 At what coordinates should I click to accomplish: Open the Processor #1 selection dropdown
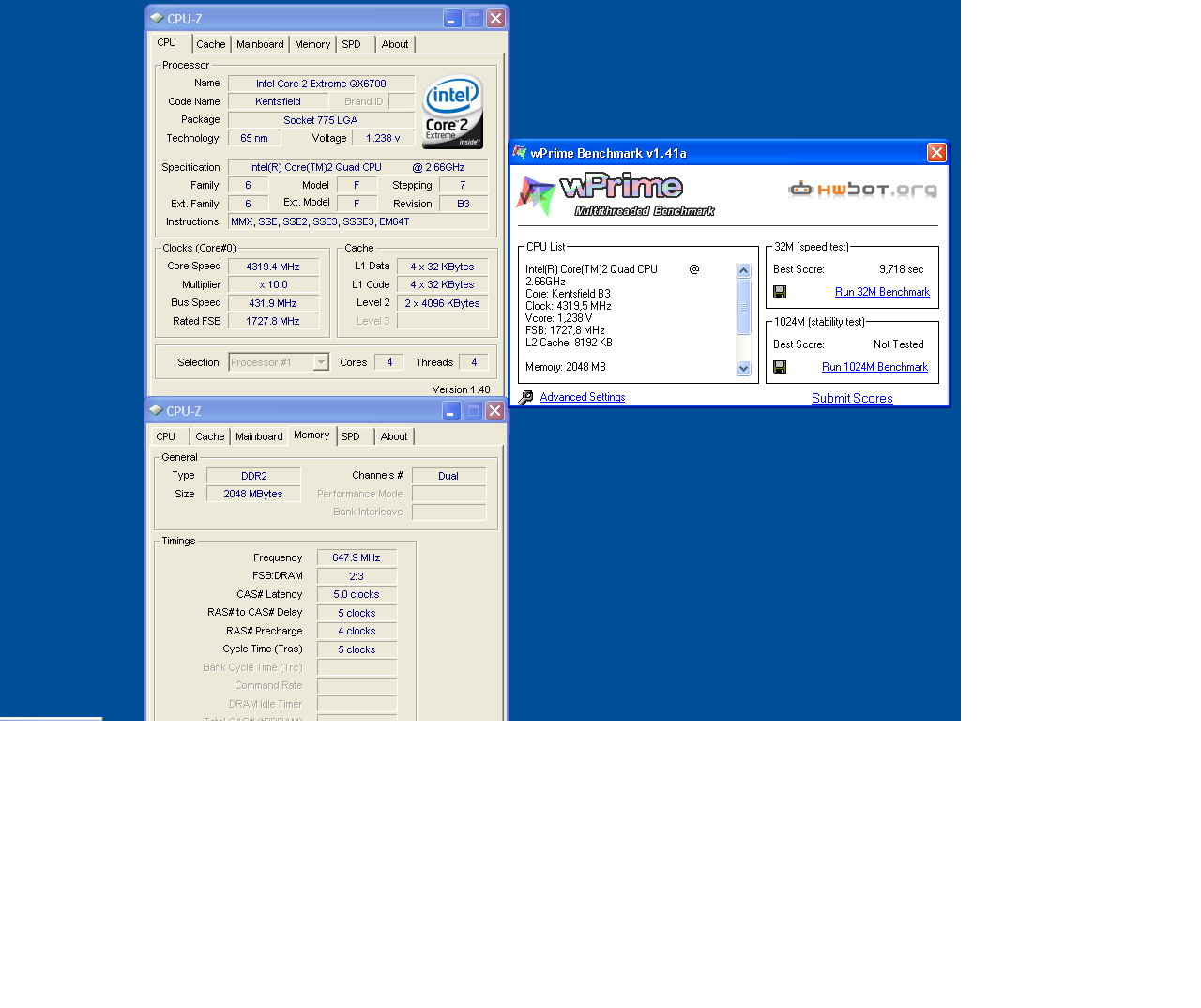(x=321, y=362)
